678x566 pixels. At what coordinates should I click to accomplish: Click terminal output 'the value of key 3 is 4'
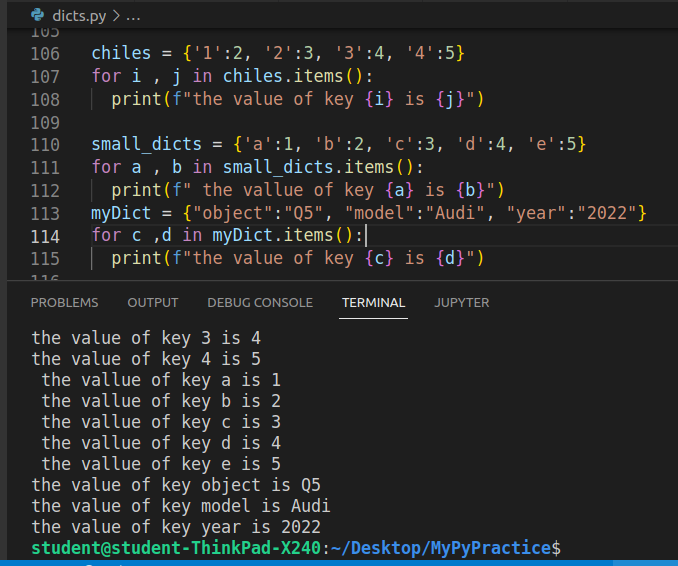click(146, 338)
